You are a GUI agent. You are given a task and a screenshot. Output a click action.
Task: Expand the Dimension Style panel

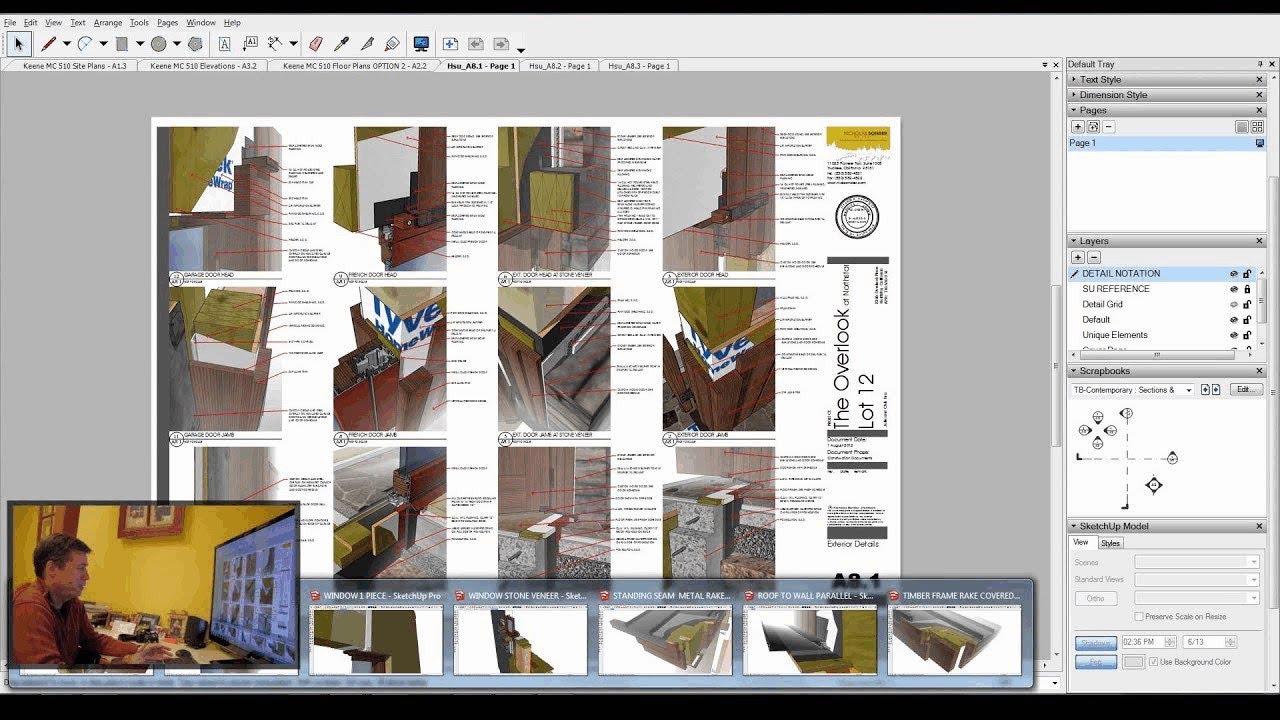click(1074, 95)
